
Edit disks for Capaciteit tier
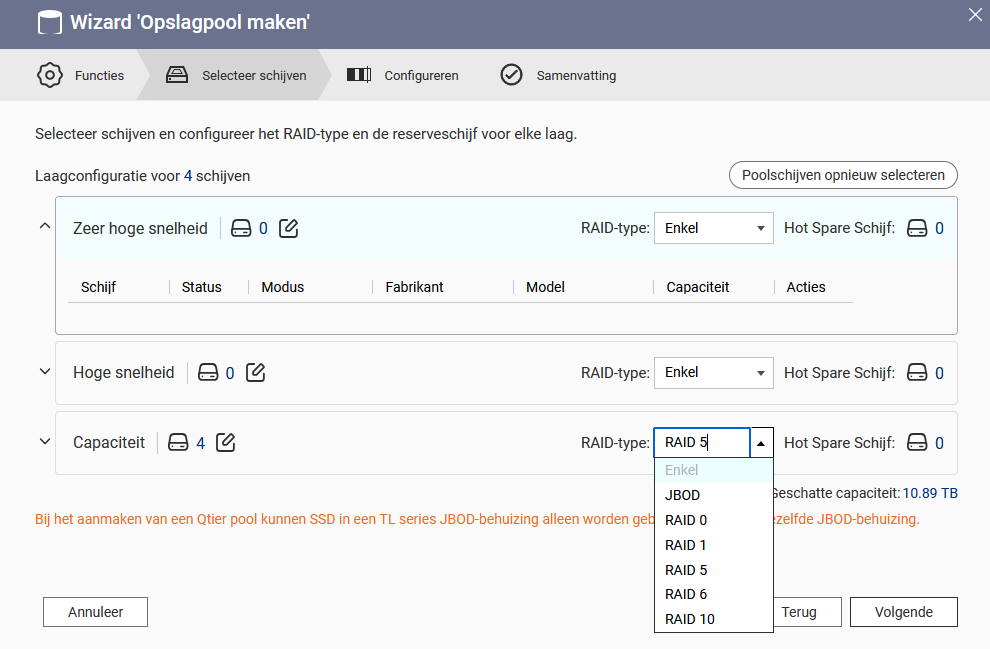(x=225, y=443)
